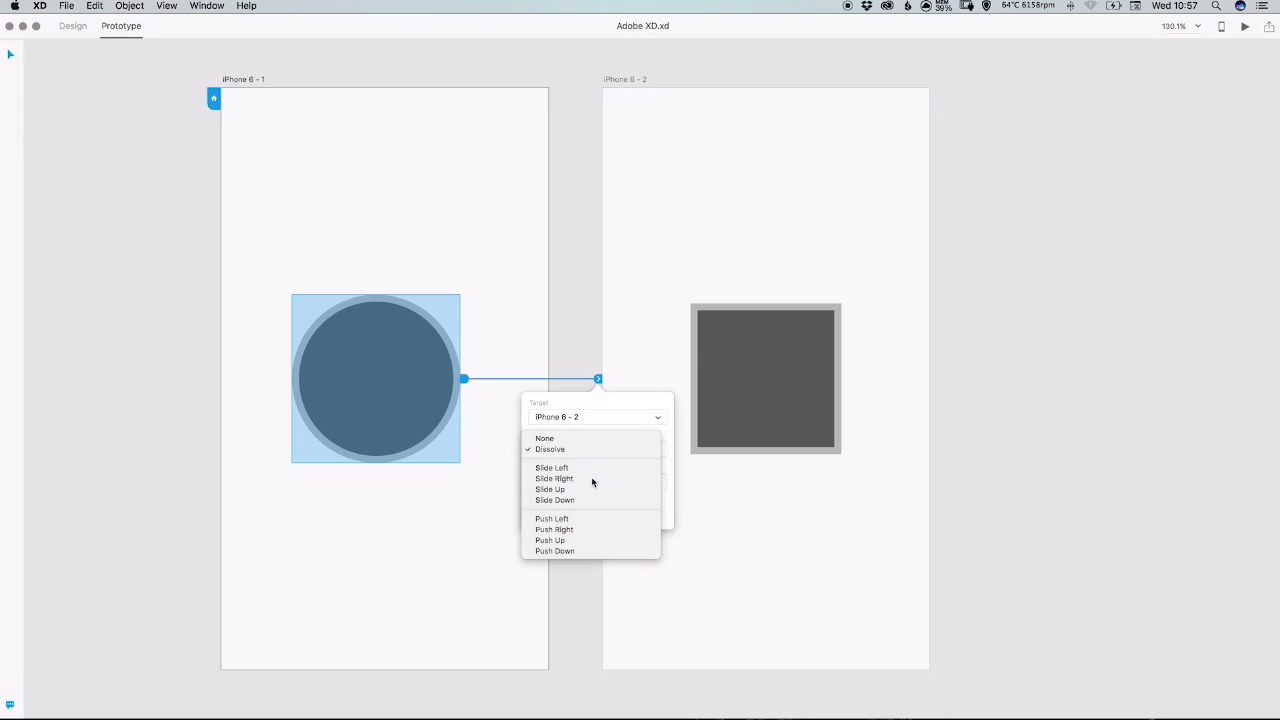This screenshot has width=1280, height=720.
Task: Choose Push Left transition
Action: coord(591,519)
